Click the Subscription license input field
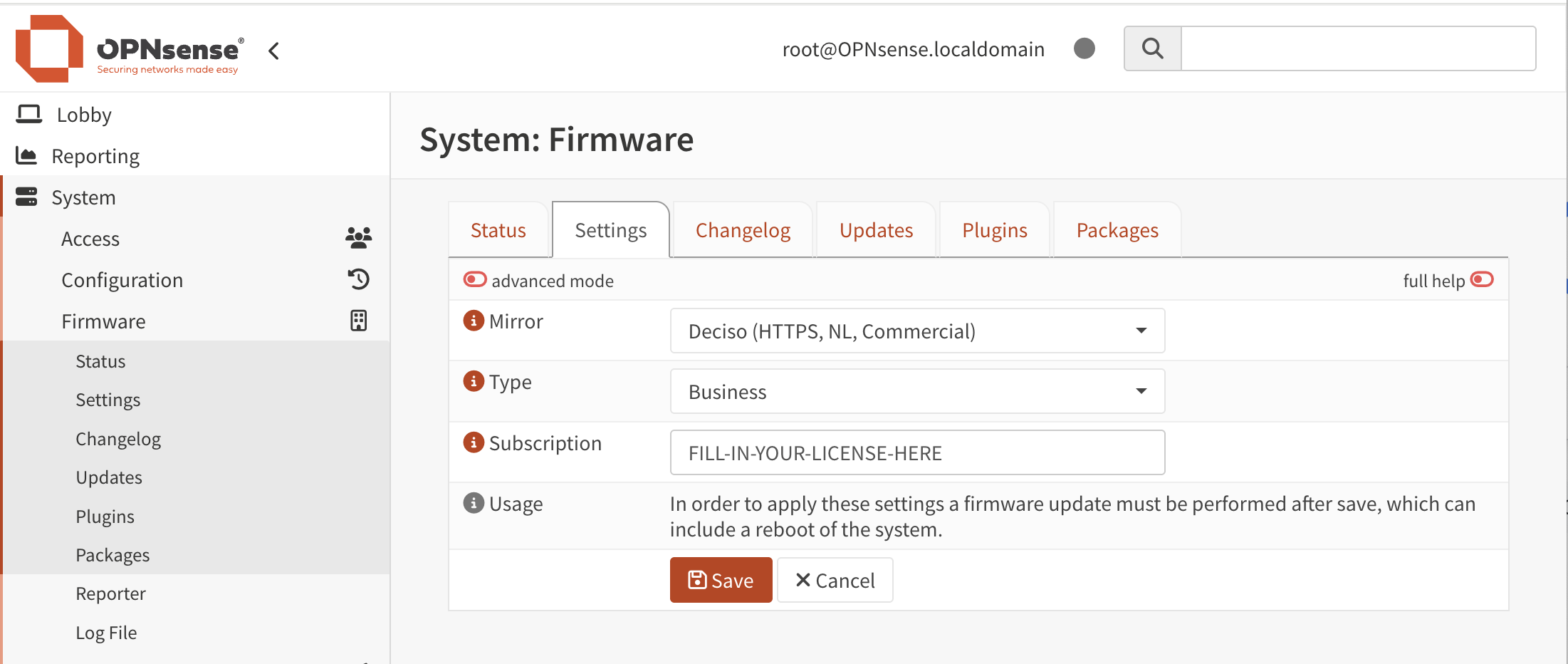The height and width of the screenshot is (664, 1568). 916,452
